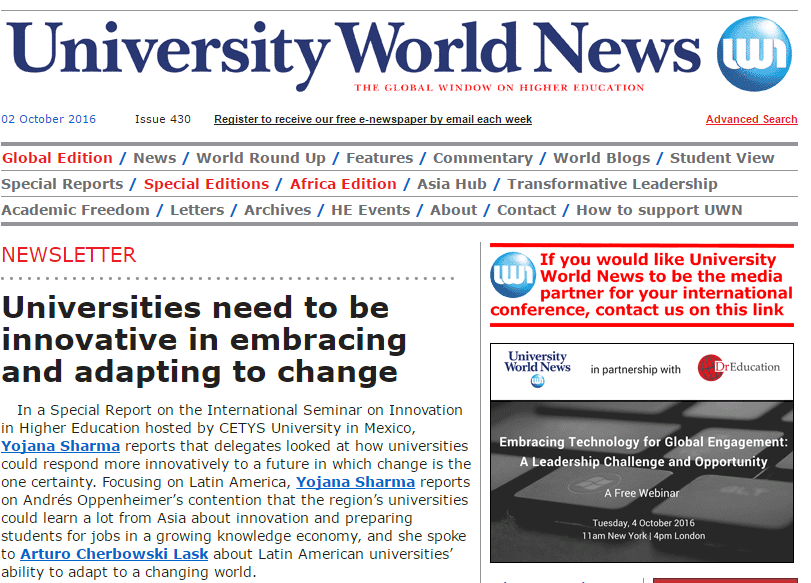
Task: Browse the Archives menu item
Action: click(x=278, y=210)
